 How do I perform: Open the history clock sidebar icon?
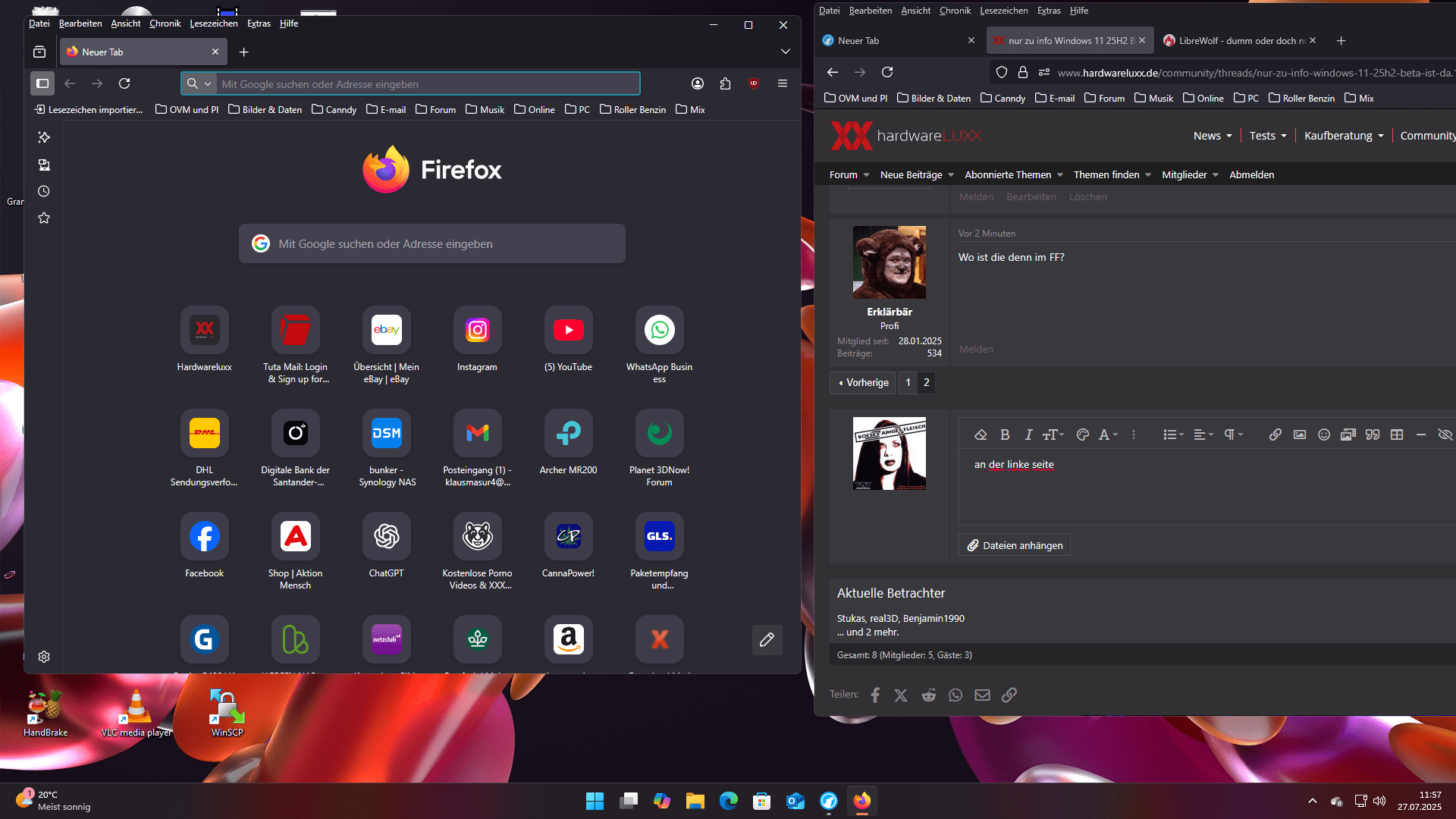click(44, 191)
